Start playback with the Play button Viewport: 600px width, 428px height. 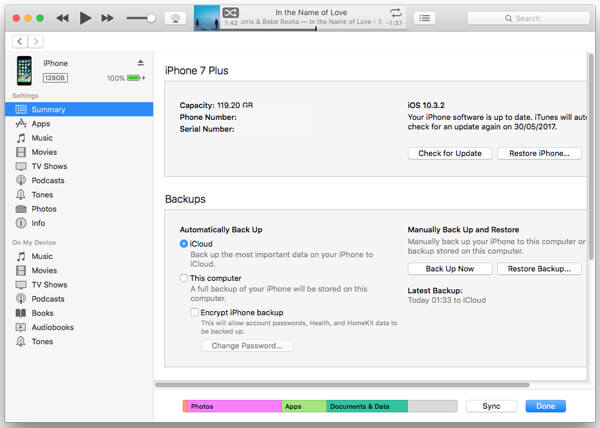pos(85,18)
